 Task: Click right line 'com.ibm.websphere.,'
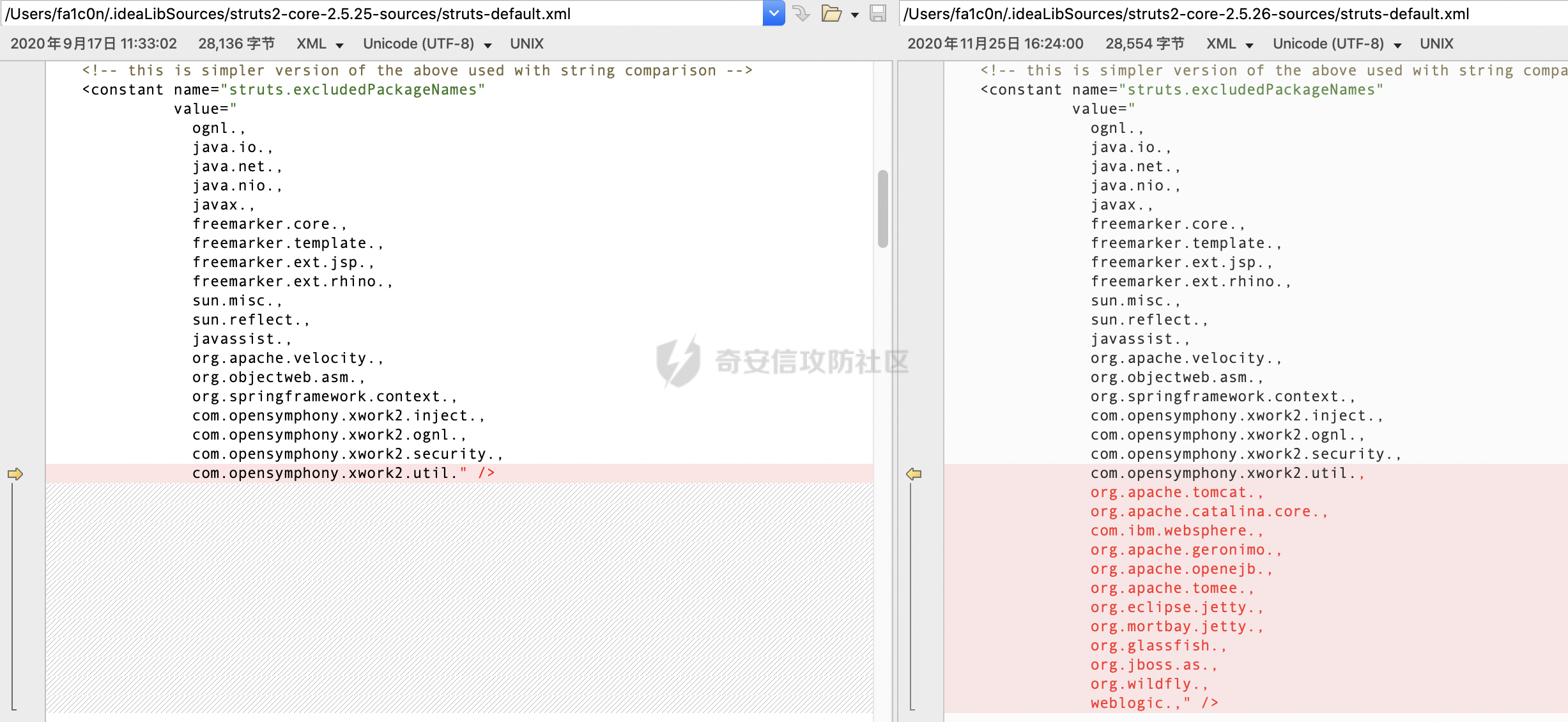pos(1177,531)
